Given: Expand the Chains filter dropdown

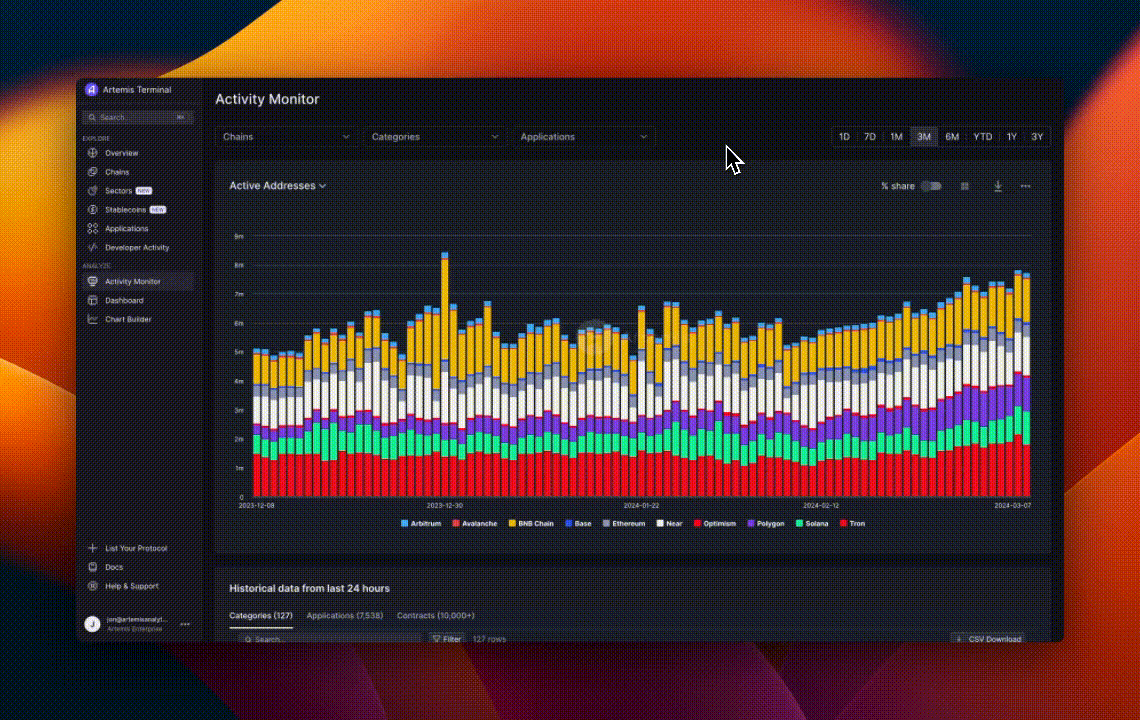Looking at the screenshot, I should pyautogui.click(x=286, y=137).
